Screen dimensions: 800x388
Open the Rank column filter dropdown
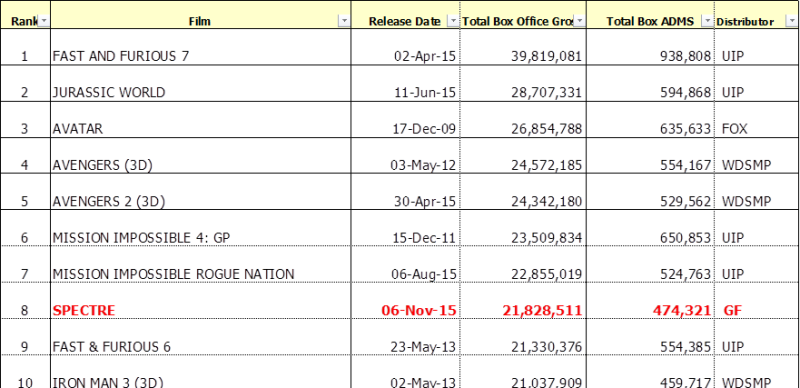44,21
